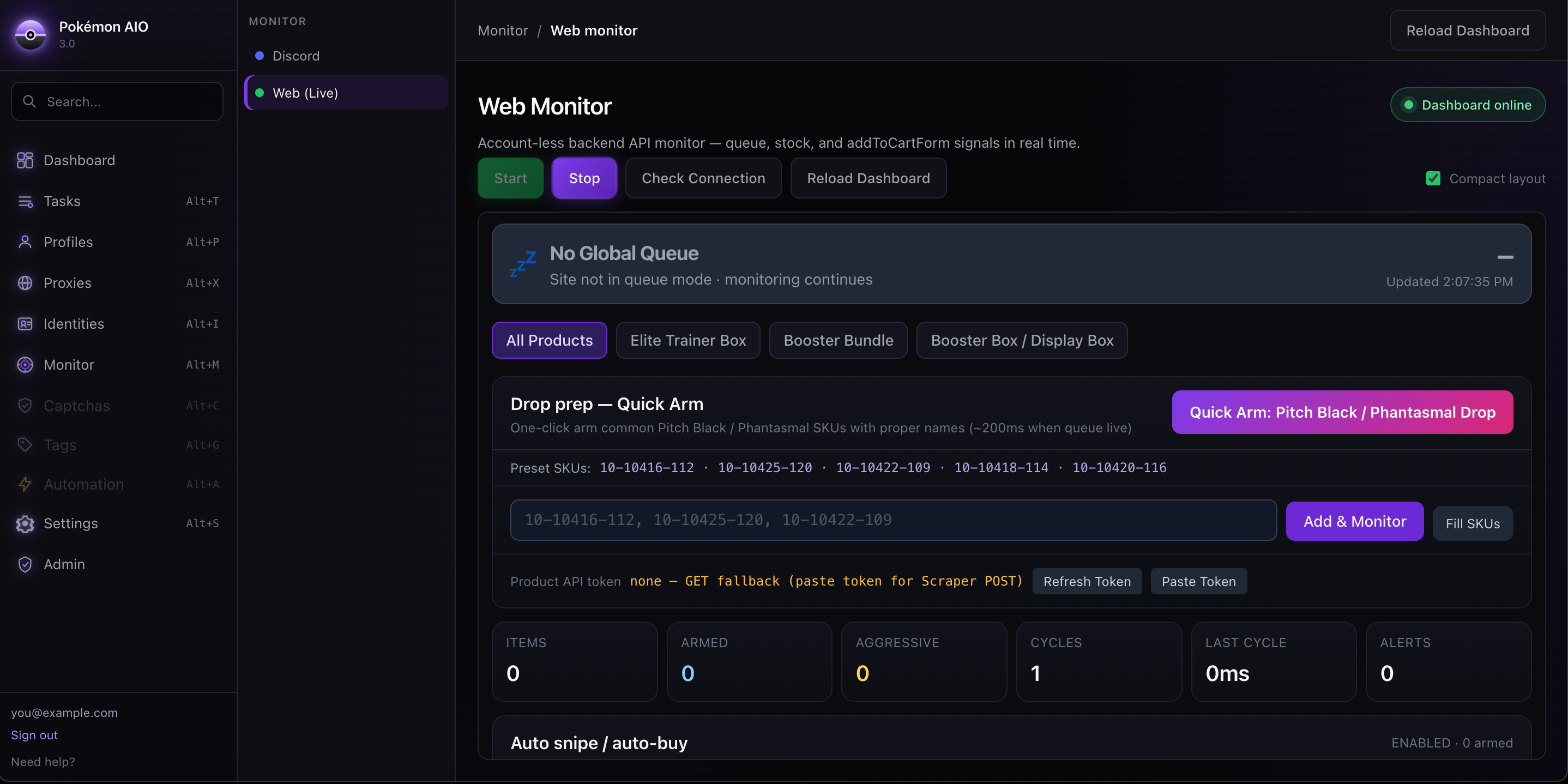
Task: Click the ALERTS stat card
Action: coord(1448,661)
